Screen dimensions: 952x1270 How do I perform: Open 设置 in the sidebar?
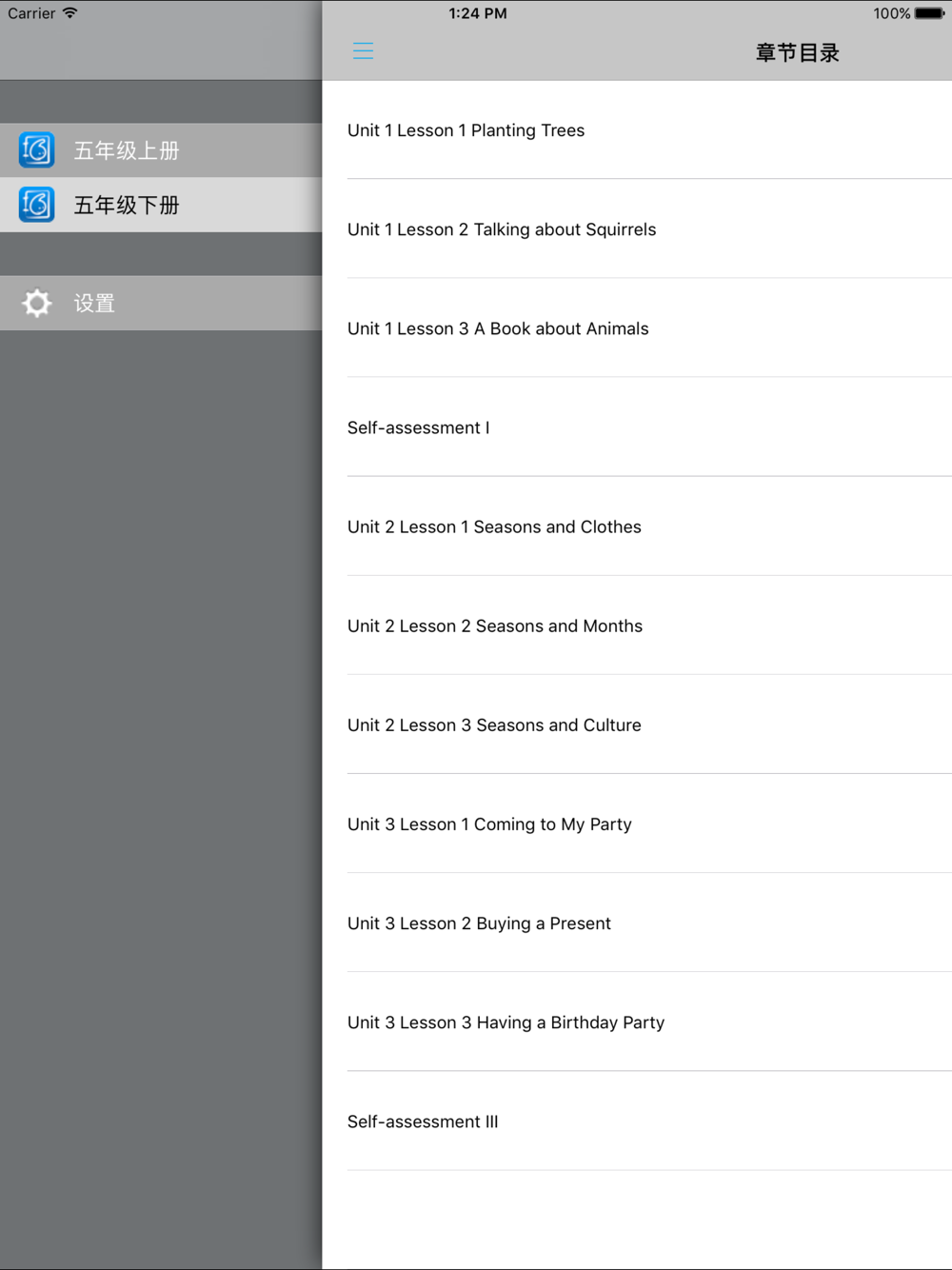tap(161, 304)
